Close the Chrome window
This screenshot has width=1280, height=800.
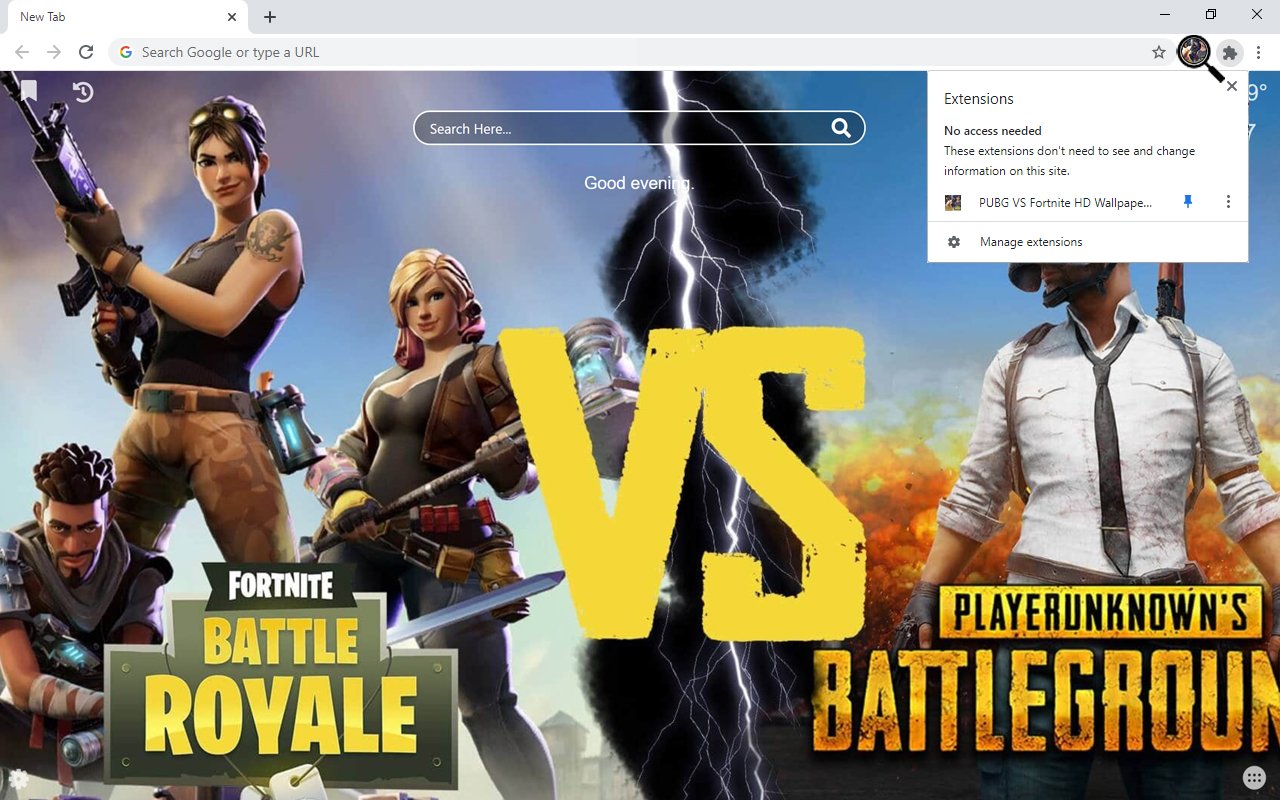point(1257,14)
